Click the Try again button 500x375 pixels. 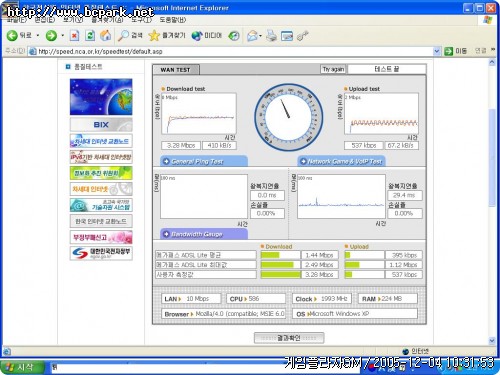333,69
